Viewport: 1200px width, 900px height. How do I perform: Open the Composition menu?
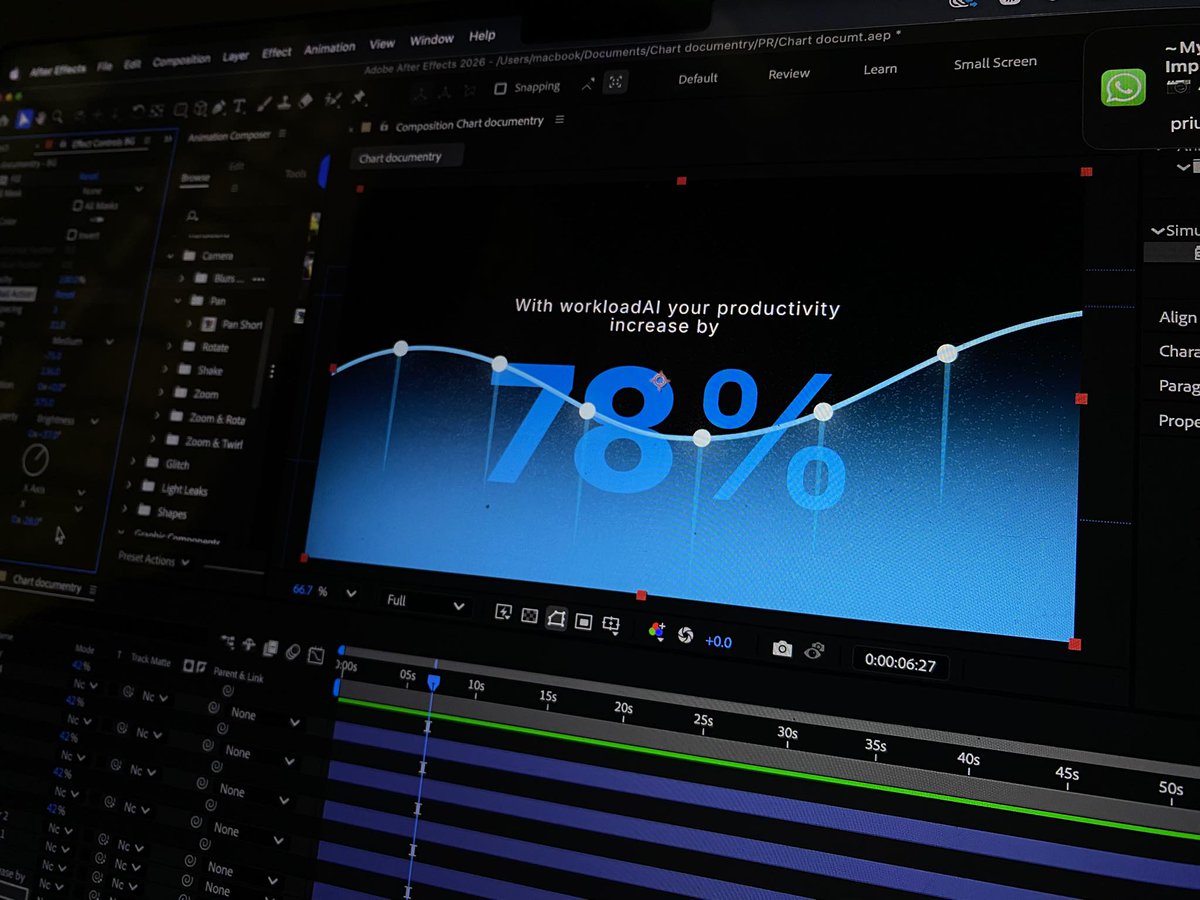181,61
